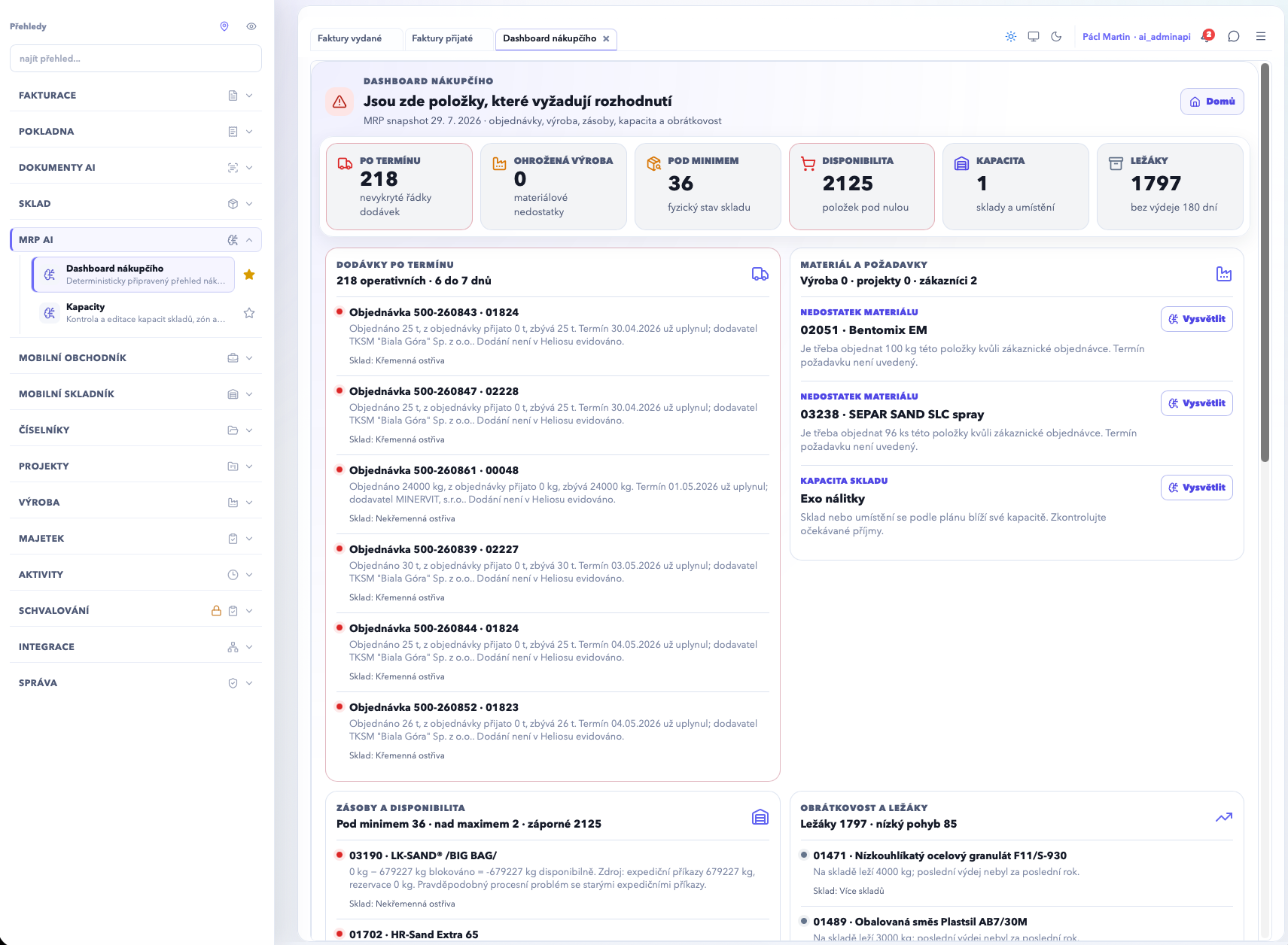1288x945 pixels.
Task: Click the MOBILNÍ OBCHODNÍK briefcase icon
Action: (x=233, y=358)
